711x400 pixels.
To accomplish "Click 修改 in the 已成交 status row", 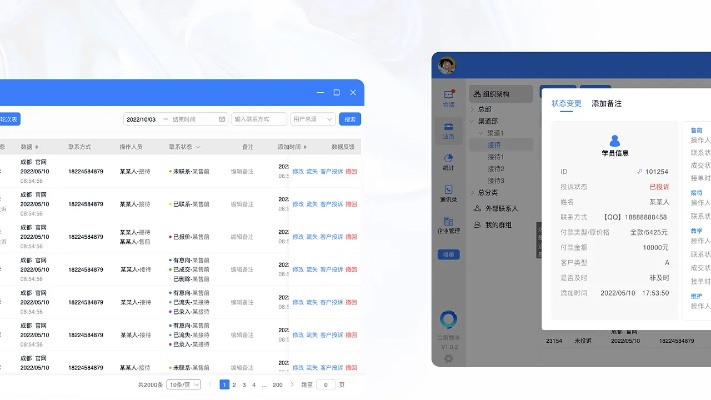I will [x=298, y=269].
